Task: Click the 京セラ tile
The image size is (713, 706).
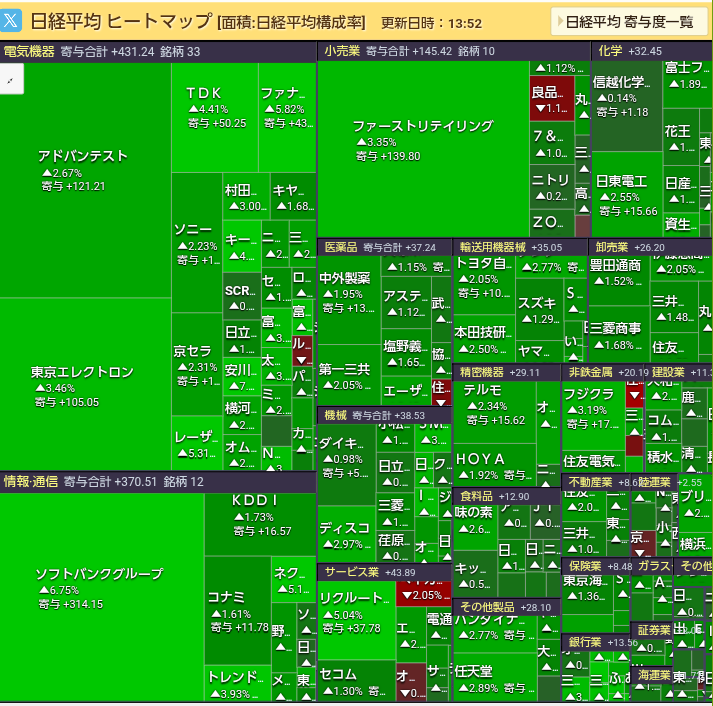Action: (x=196, y=364)
